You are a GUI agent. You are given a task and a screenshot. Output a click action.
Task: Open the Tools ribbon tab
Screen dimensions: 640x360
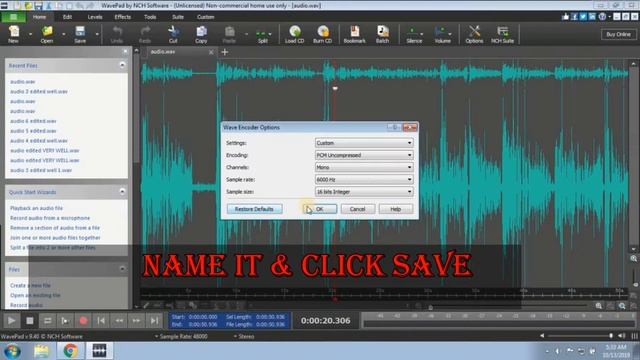150,17
